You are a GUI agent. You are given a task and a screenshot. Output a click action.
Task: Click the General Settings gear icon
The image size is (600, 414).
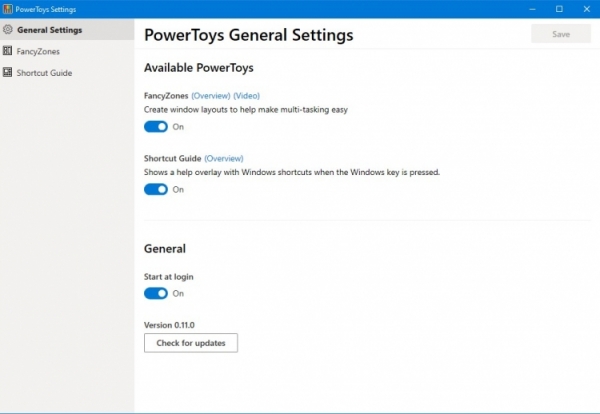[x=8, y=30]
